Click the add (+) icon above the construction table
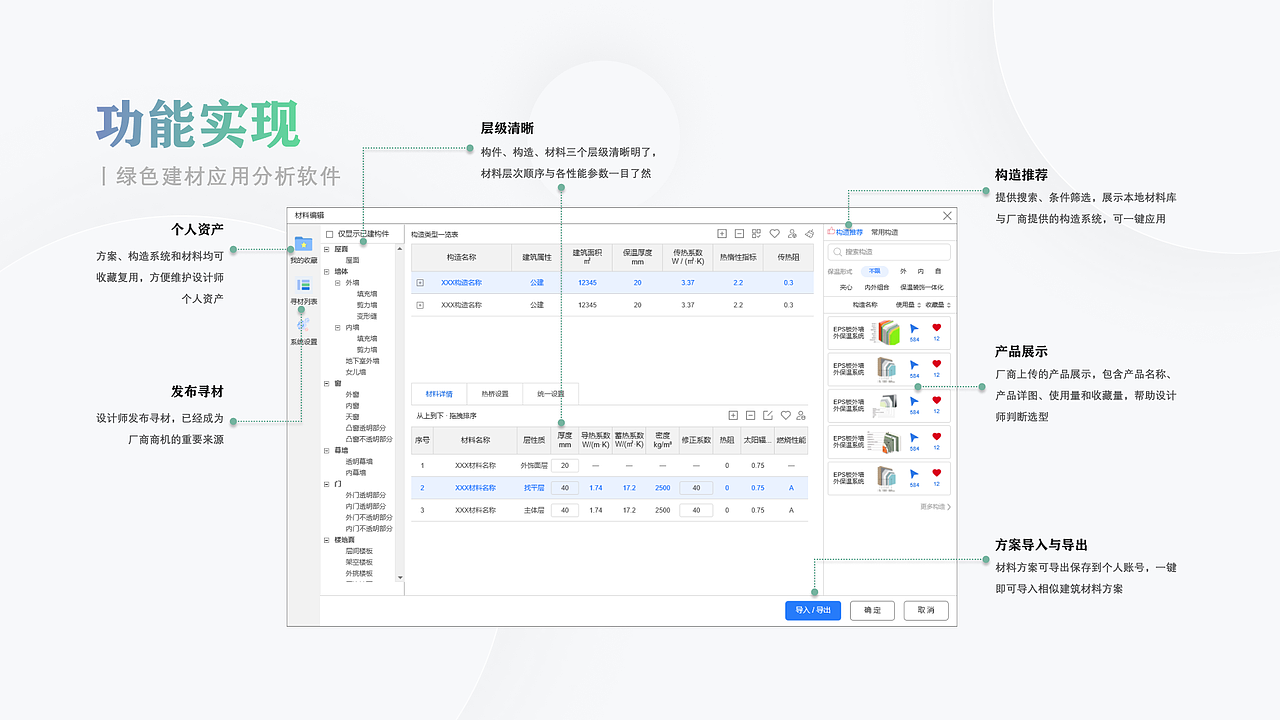The height and width of the screenshot is (720, 1280). click(722, 233)
